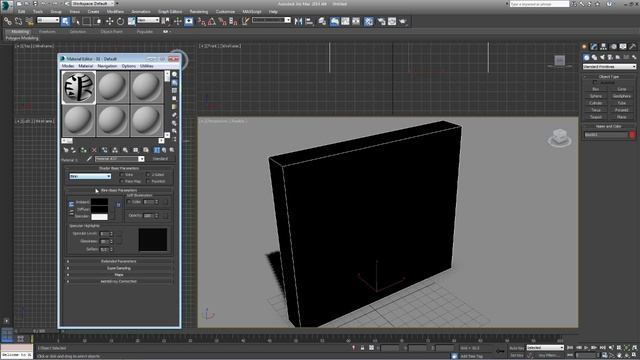Switch to the Freeform ribbon tab
This screenshot has width=640, height=360.
[x=47, y=31]
